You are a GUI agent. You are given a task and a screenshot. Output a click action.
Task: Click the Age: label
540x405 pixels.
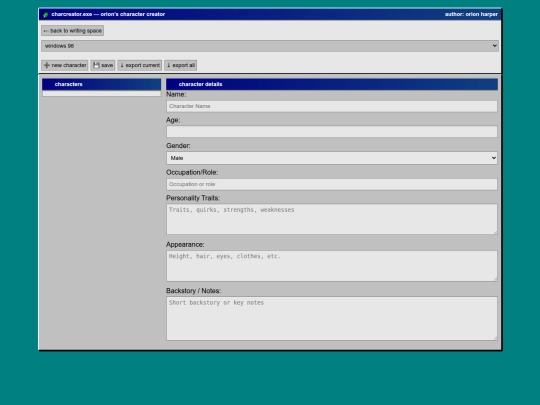(173, 120)
